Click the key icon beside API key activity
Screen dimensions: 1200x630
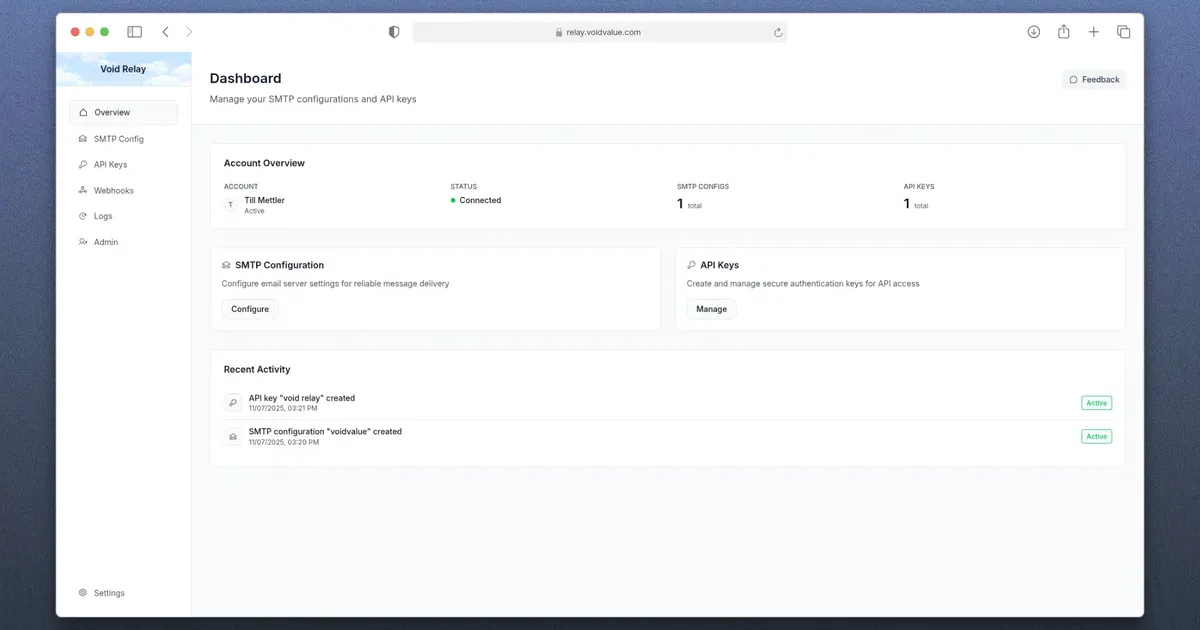click(x=233, y=403)
